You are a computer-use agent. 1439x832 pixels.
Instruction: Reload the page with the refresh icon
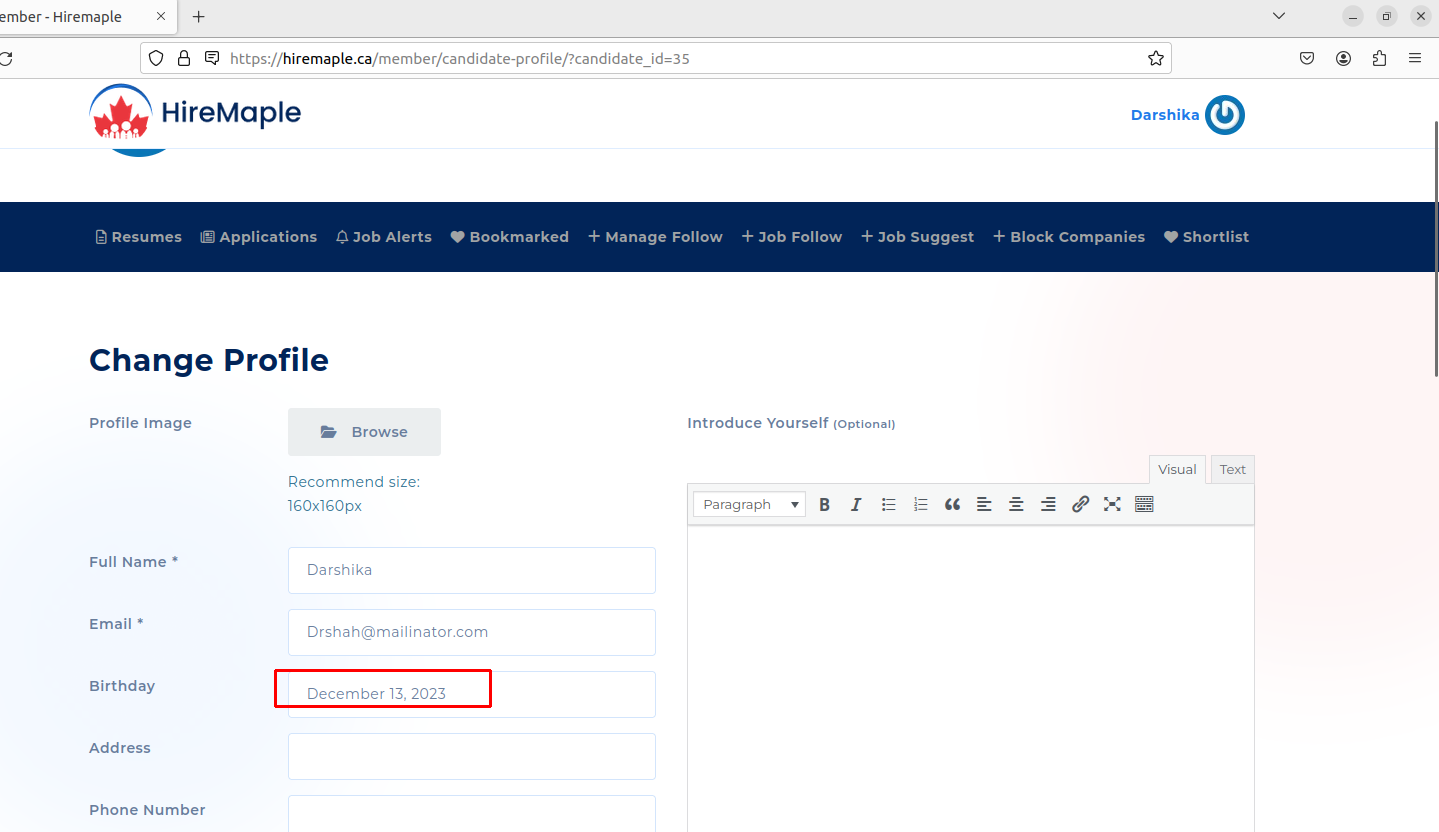(x=5, y=59)
